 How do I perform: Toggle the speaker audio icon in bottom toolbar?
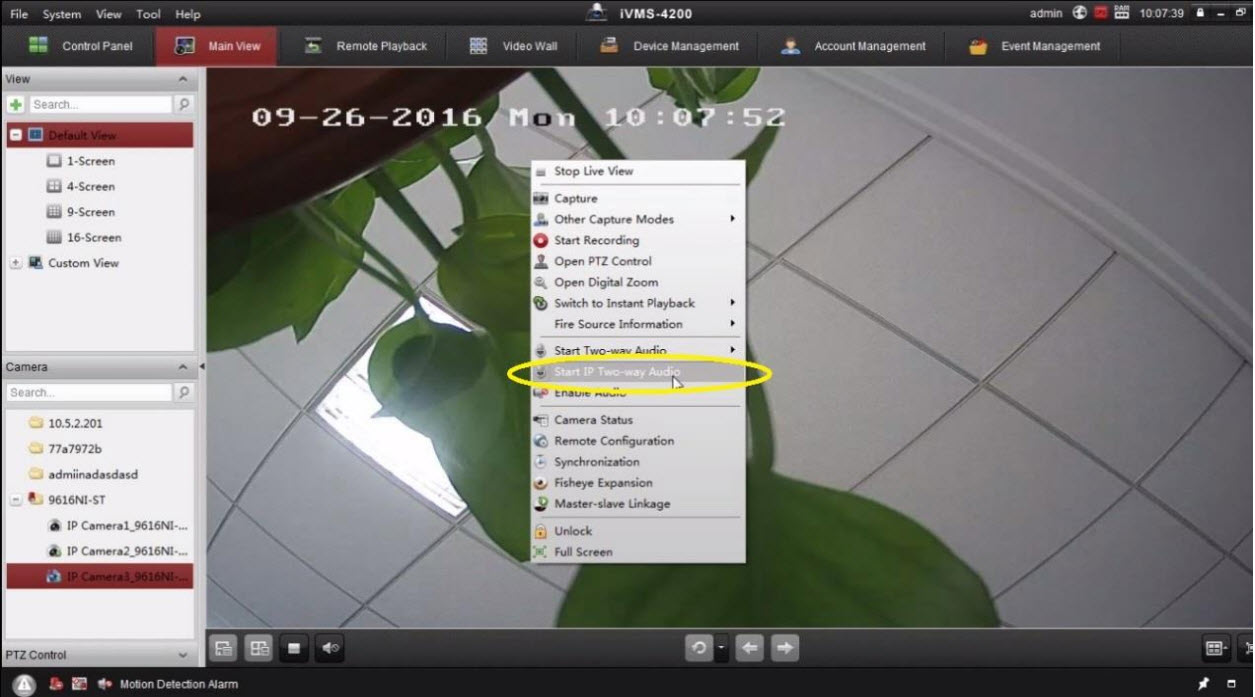329,648
